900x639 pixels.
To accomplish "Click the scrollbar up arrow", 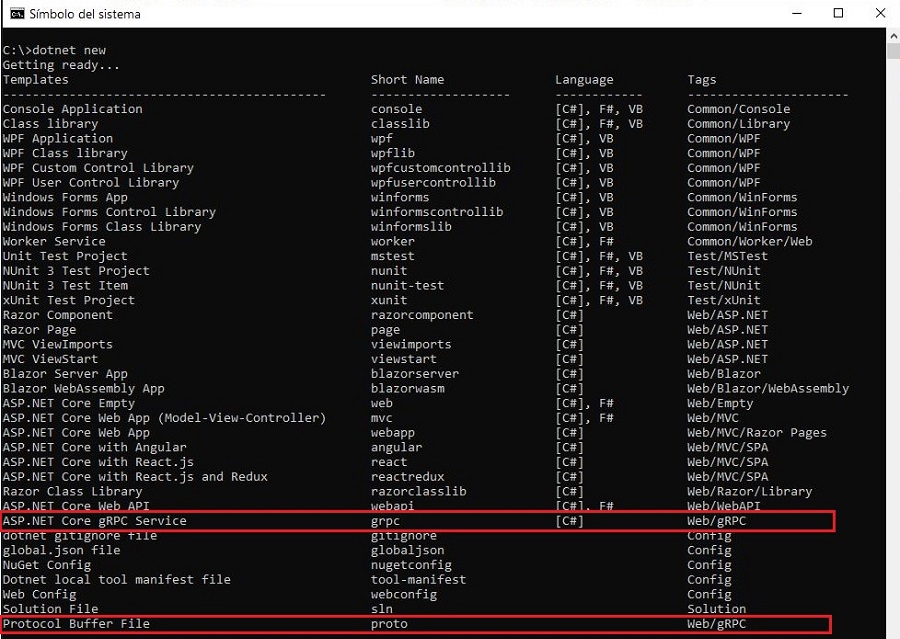I will 893,35.
